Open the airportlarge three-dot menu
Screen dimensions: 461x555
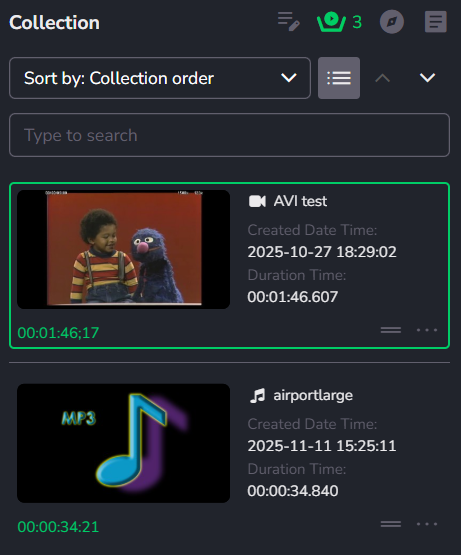(427, 524)
